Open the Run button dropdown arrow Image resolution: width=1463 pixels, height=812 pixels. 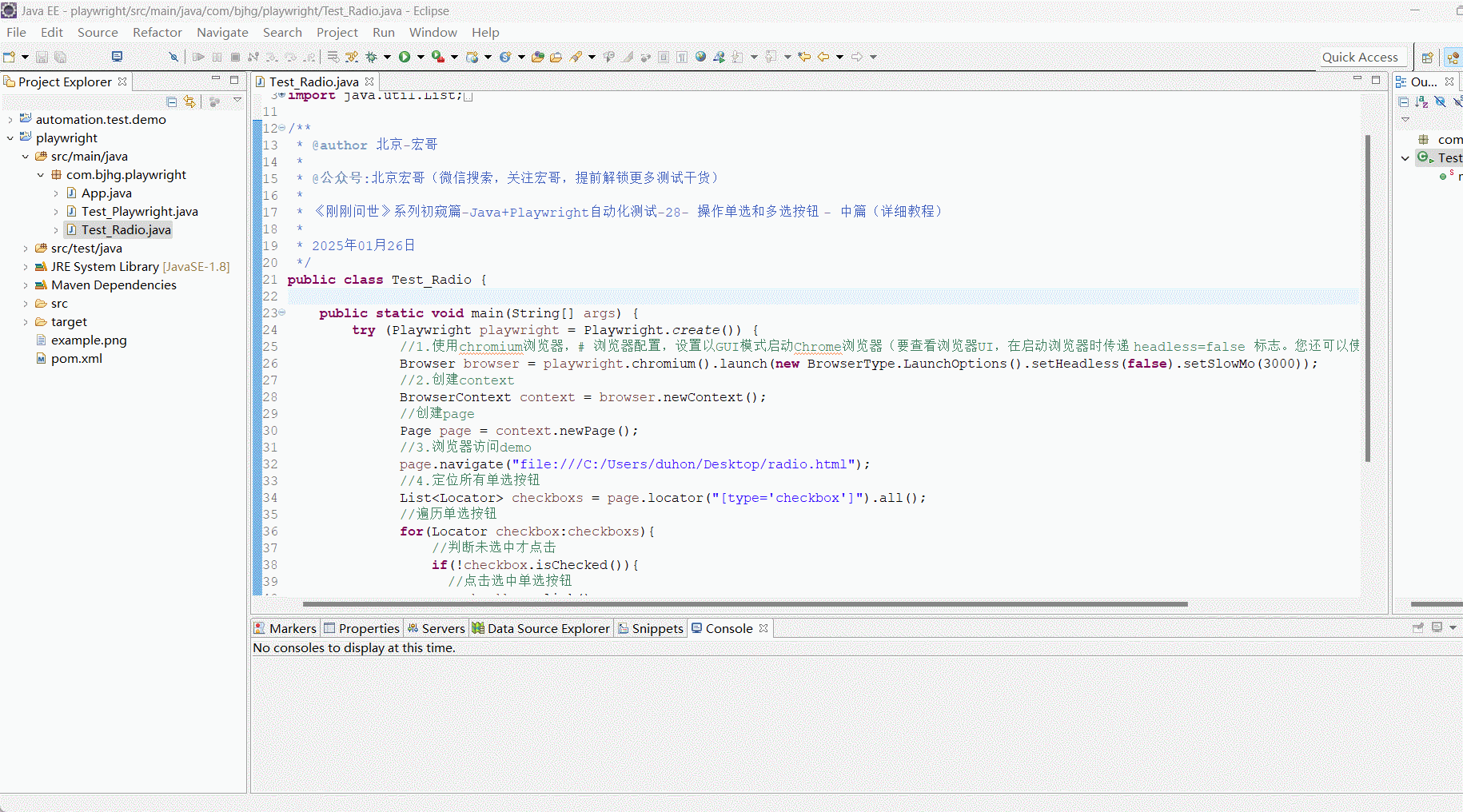[421, 57]
